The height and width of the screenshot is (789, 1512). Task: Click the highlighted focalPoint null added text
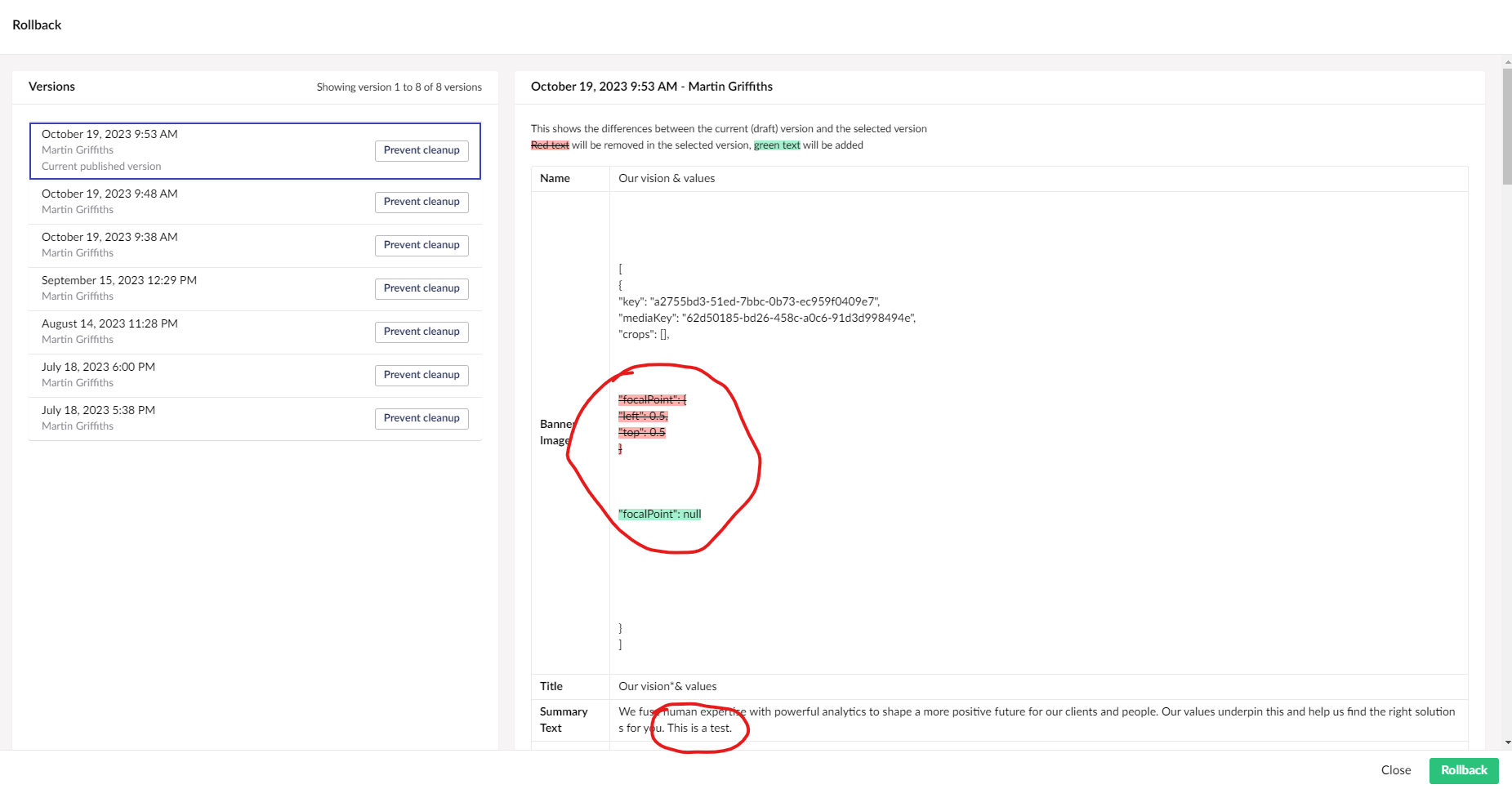658,514
